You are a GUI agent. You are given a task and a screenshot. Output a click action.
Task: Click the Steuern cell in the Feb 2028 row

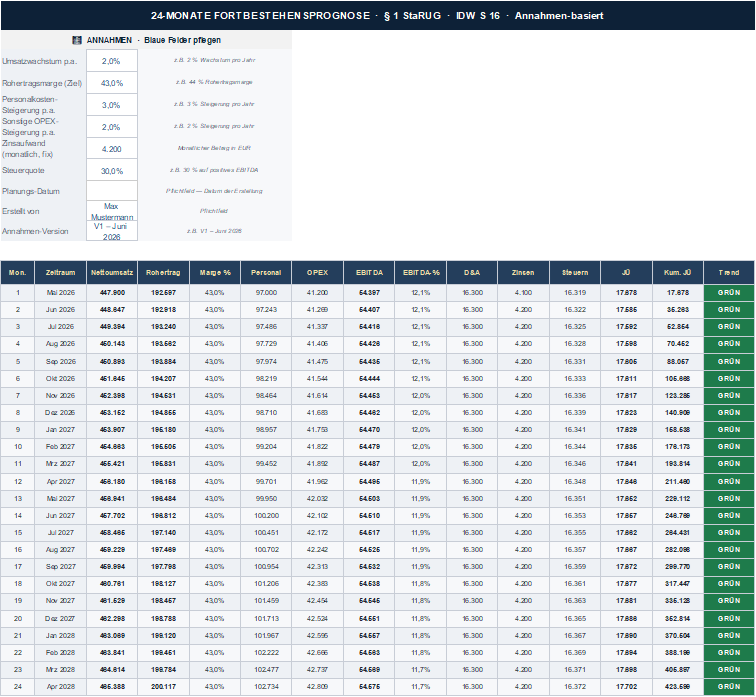tap(575, 652)
